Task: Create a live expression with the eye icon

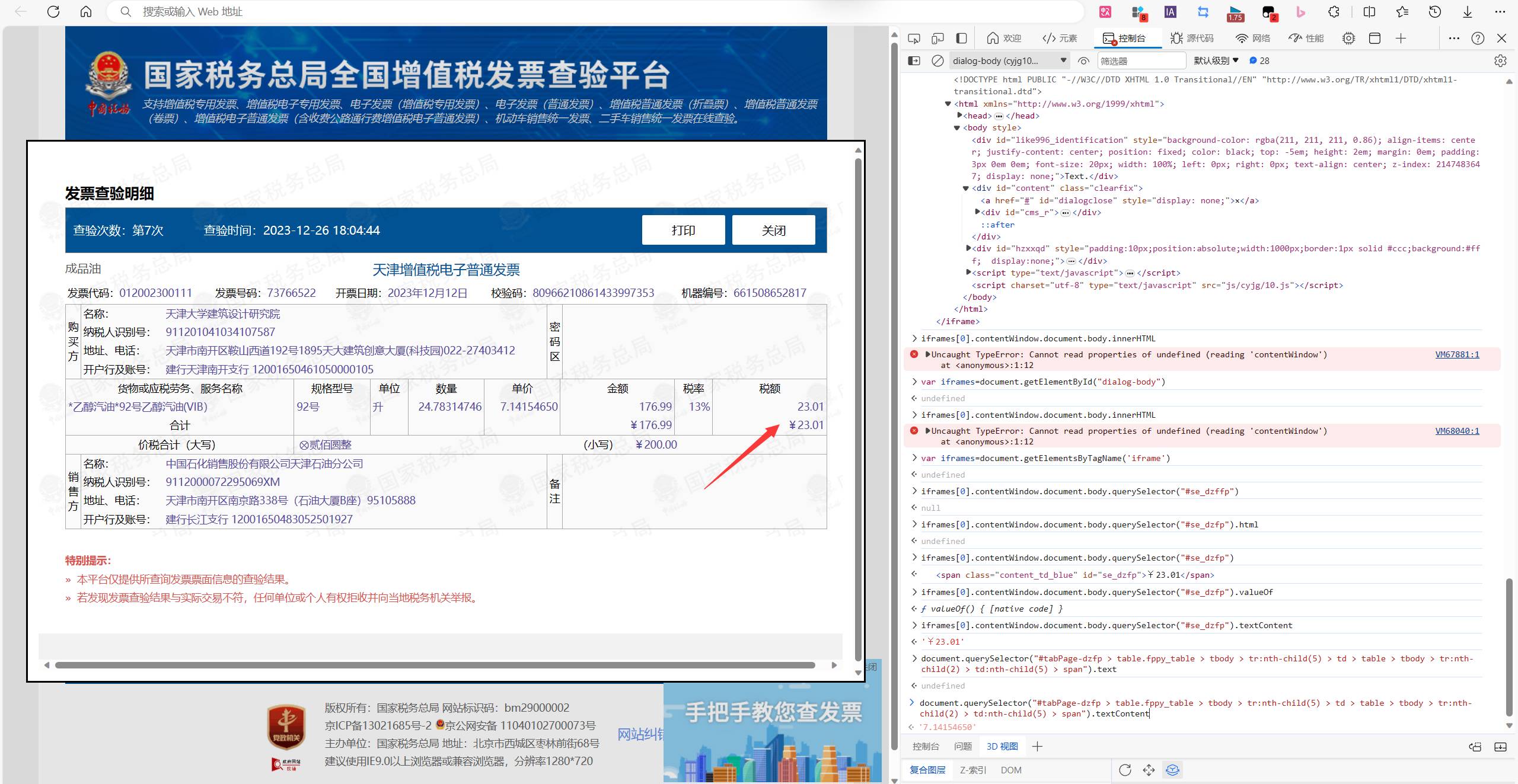Action: (1084, 60)
